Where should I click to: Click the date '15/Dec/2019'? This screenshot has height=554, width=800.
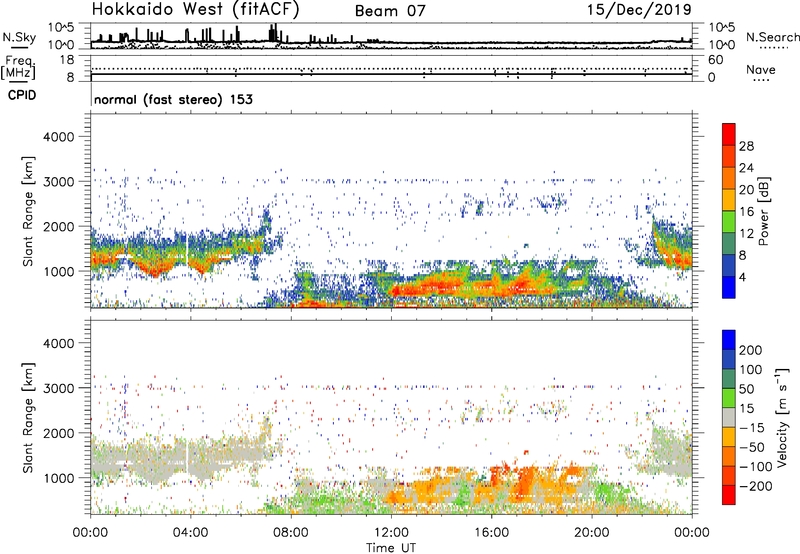pos(639,10)
